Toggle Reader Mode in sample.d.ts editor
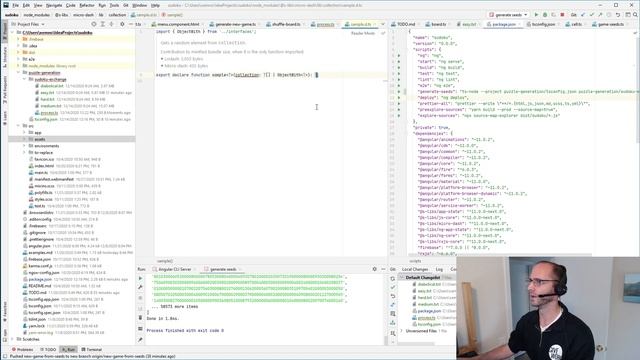Viewport: 640px width, 360px height. (x=363, y=33)
